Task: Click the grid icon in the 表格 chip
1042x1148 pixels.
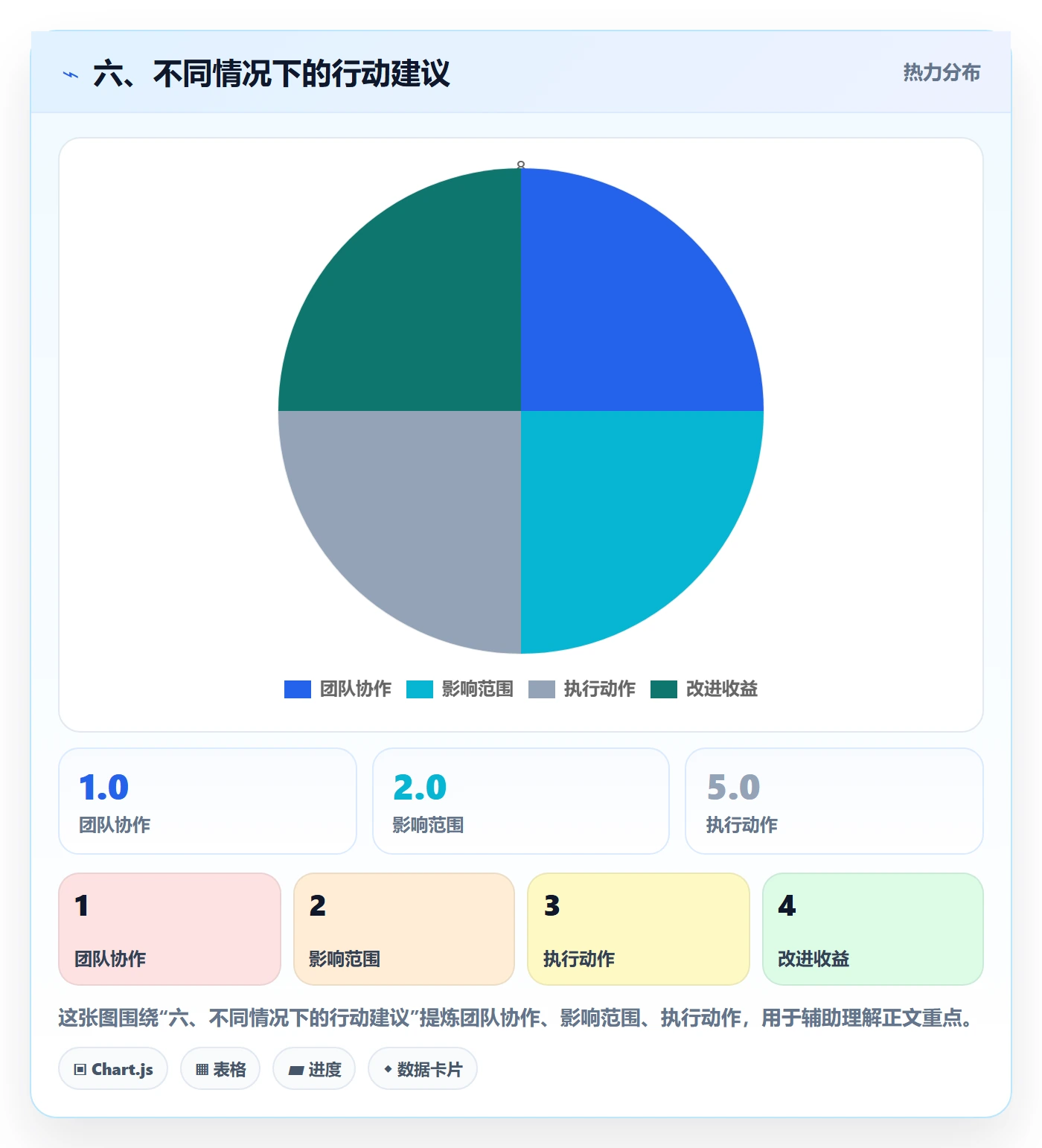Action: [202, 1070]
